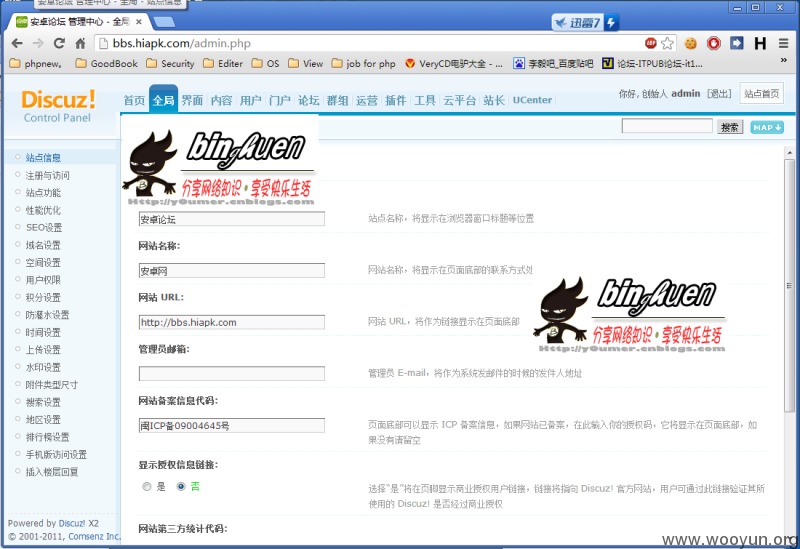This screenshot has height=549, width=800.
Task: Open the 论坛-ITPUB bookmark
Action: point(653,64)
